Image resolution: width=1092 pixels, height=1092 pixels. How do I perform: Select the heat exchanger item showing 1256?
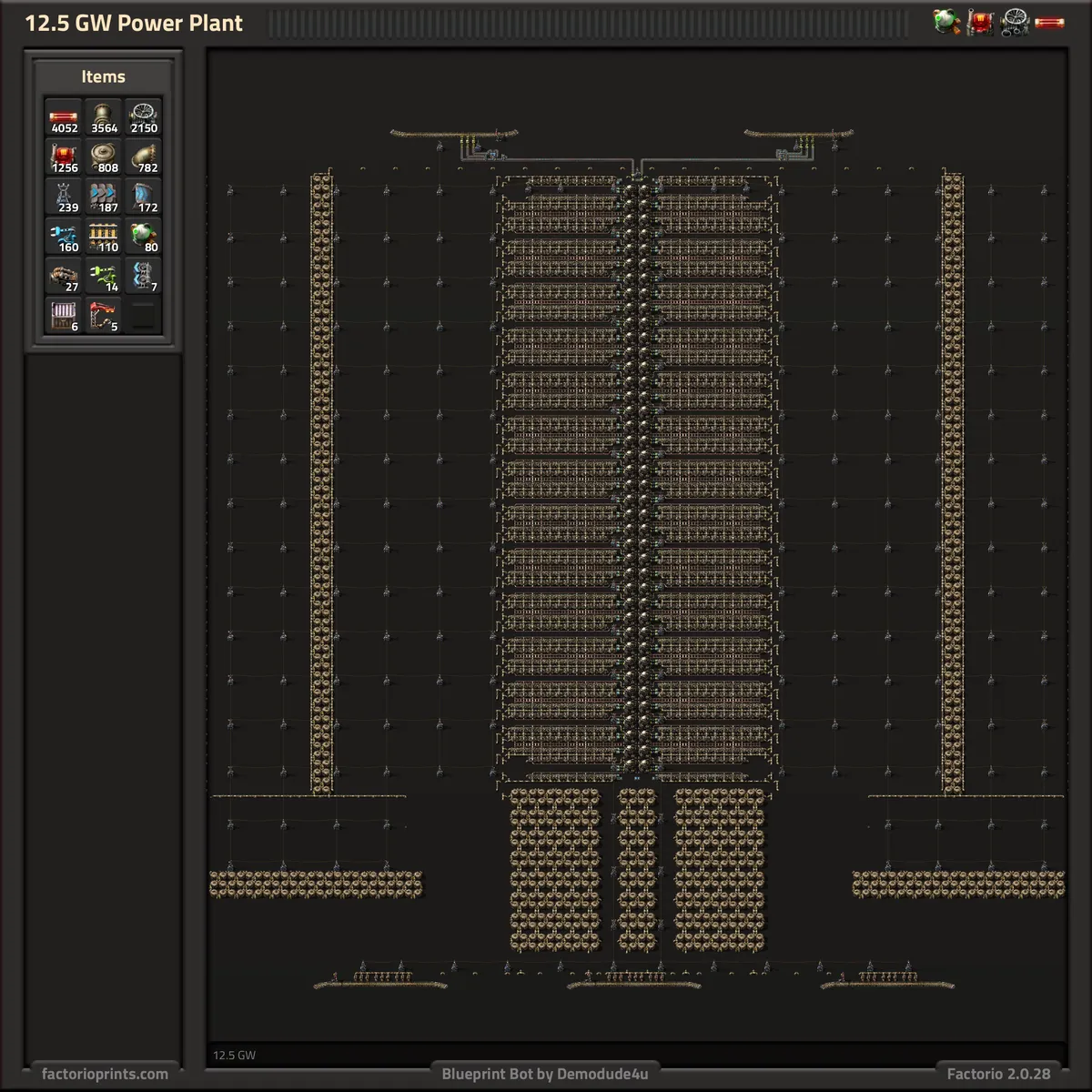(x=64, y=157)
